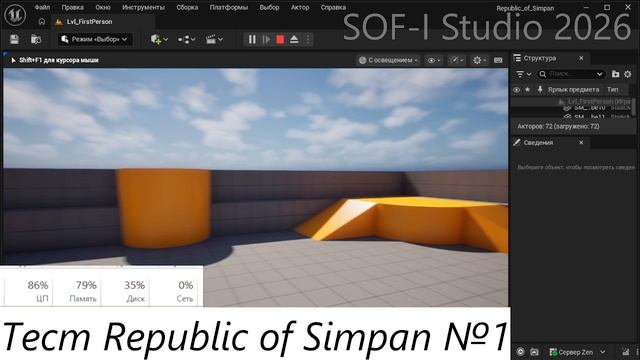Click the Структура panel list icon
The image size is (640, 360).
click(x=517, y=58)
